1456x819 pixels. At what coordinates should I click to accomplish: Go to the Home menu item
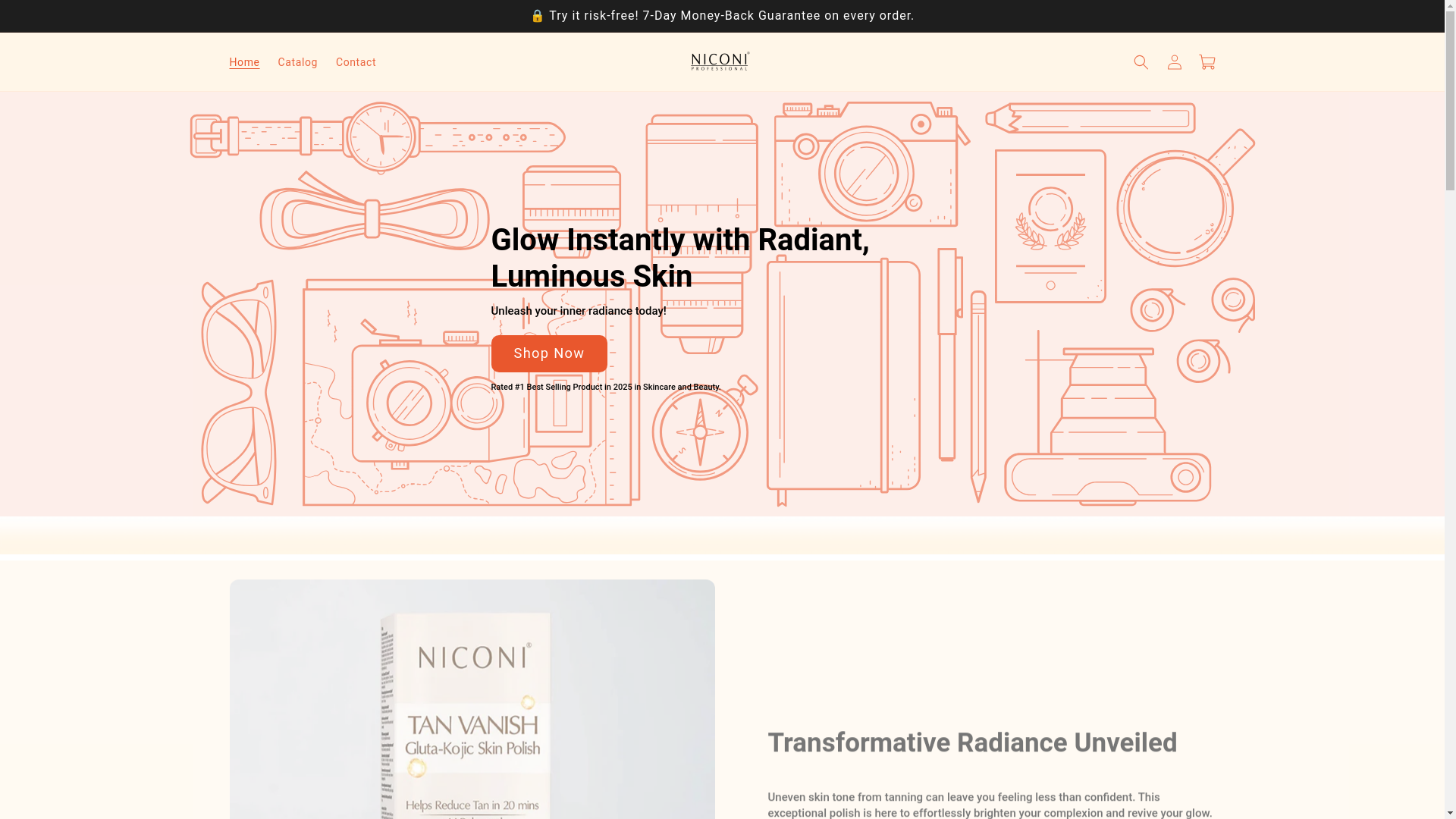tap(244, 62)
